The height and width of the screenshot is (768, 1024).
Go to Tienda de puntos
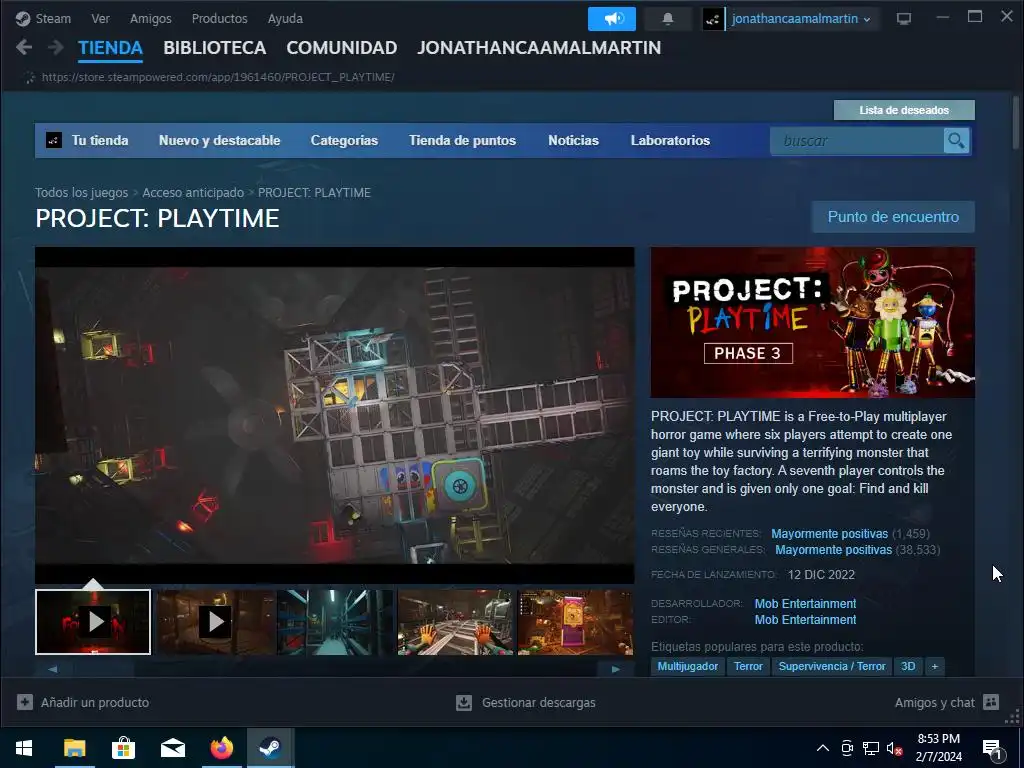[x=462, y=140]
